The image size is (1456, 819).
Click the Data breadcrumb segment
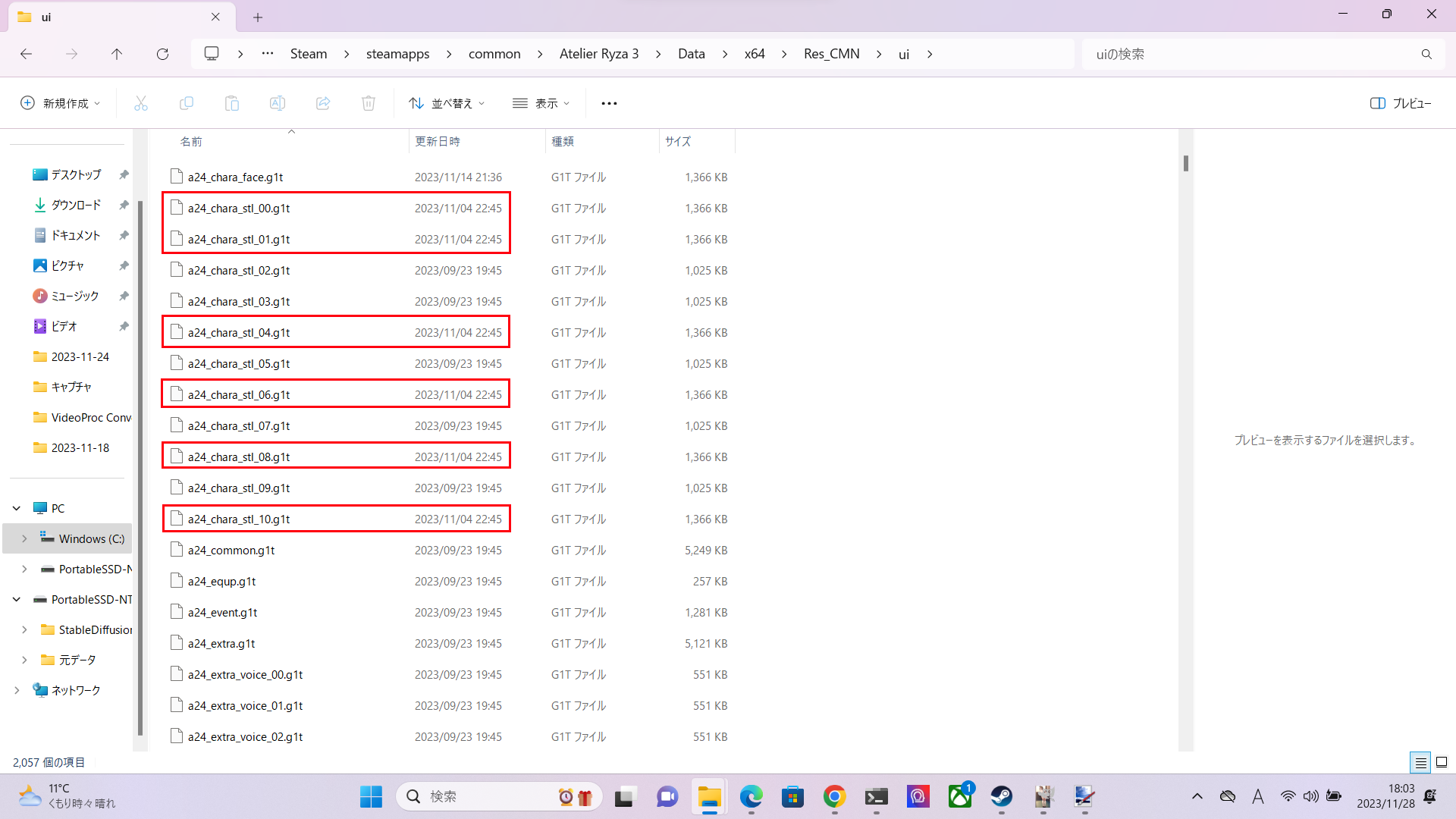pos(692,54)
